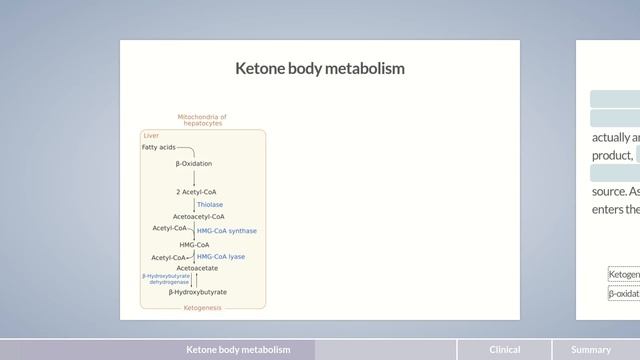
Task: Click the 2 Acetyl-CoA label
Action: pos(196,192)
